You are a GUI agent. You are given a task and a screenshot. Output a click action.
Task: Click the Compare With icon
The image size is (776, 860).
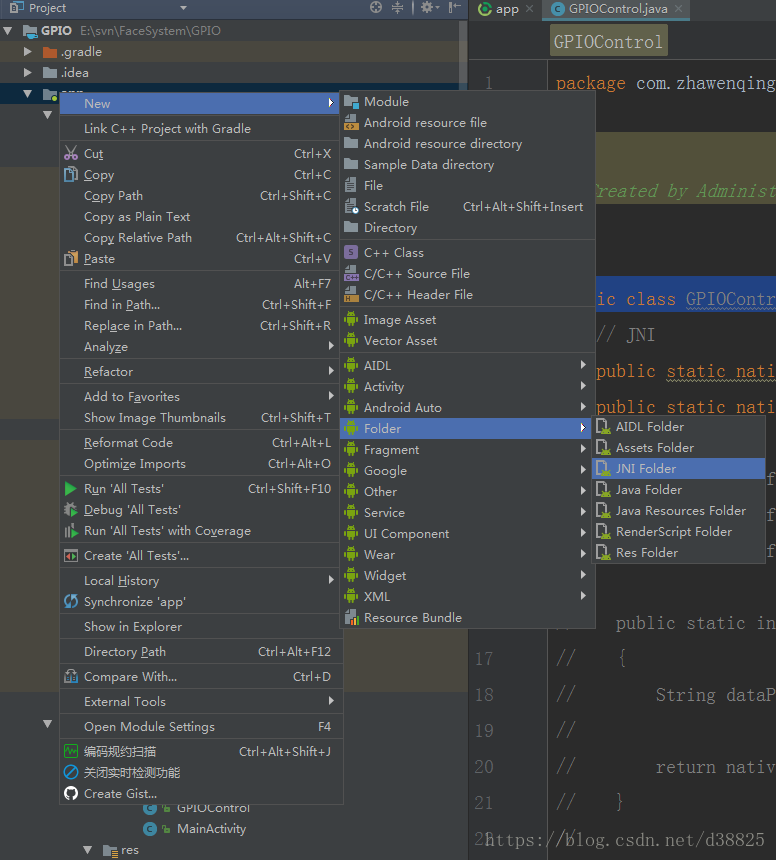pyautogui.click(x=71, y=676)
